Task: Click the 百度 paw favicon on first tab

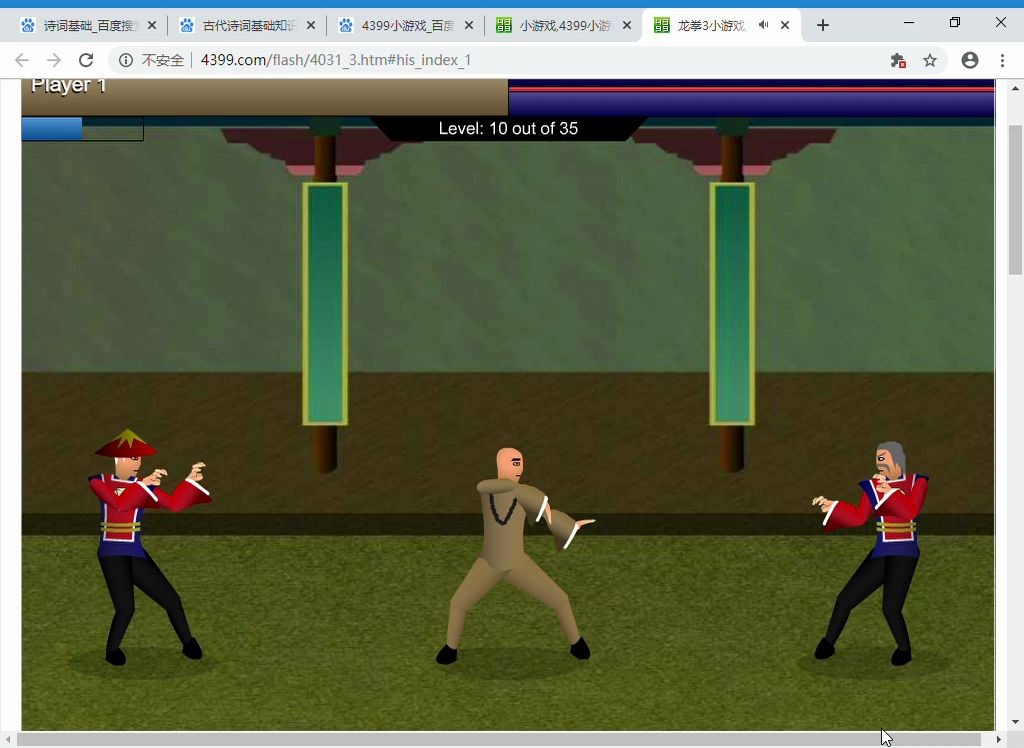Action: pyautogui.click(x=27, y=25)
